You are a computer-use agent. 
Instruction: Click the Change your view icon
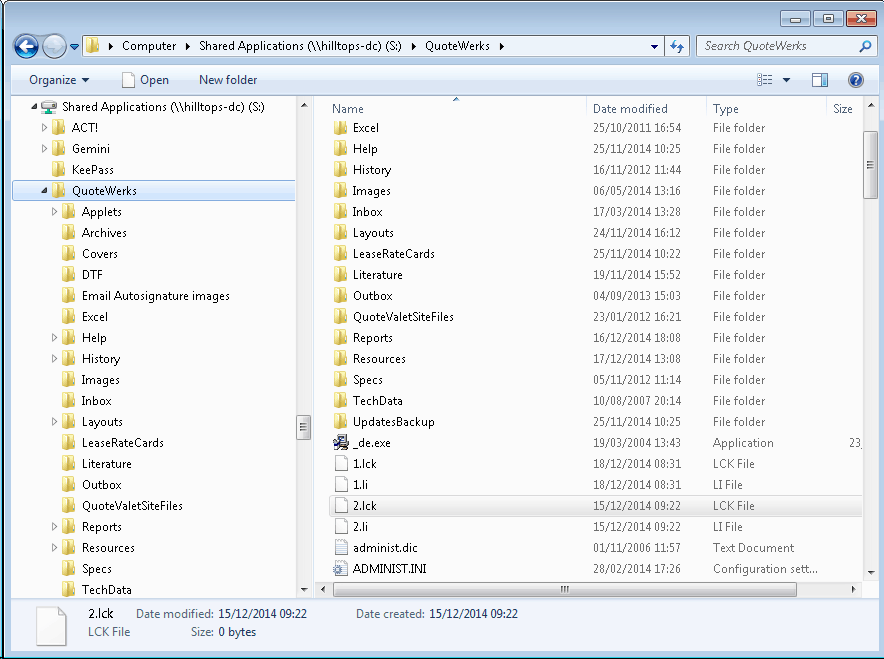(765, 80)
